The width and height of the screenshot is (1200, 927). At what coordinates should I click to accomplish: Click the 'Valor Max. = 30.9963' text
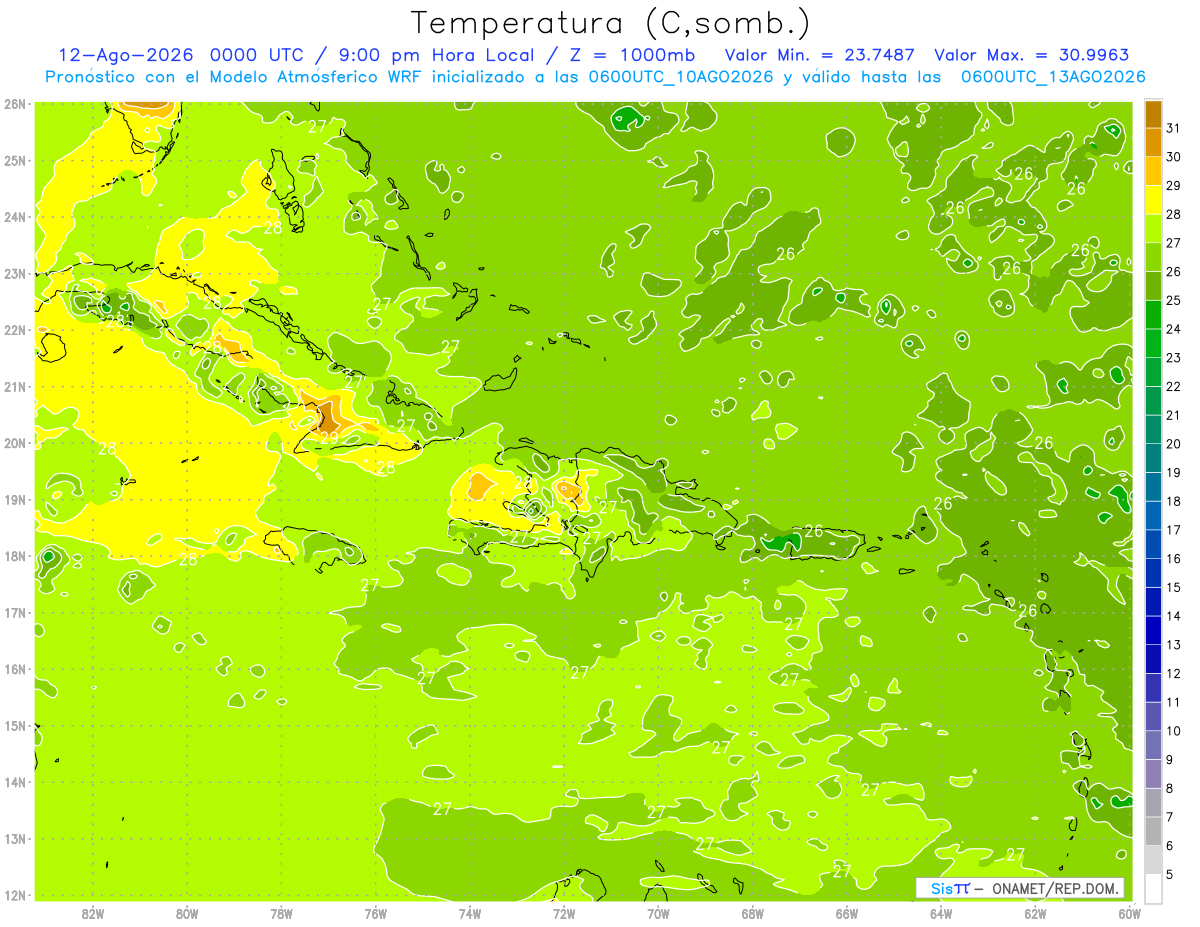1031,55
